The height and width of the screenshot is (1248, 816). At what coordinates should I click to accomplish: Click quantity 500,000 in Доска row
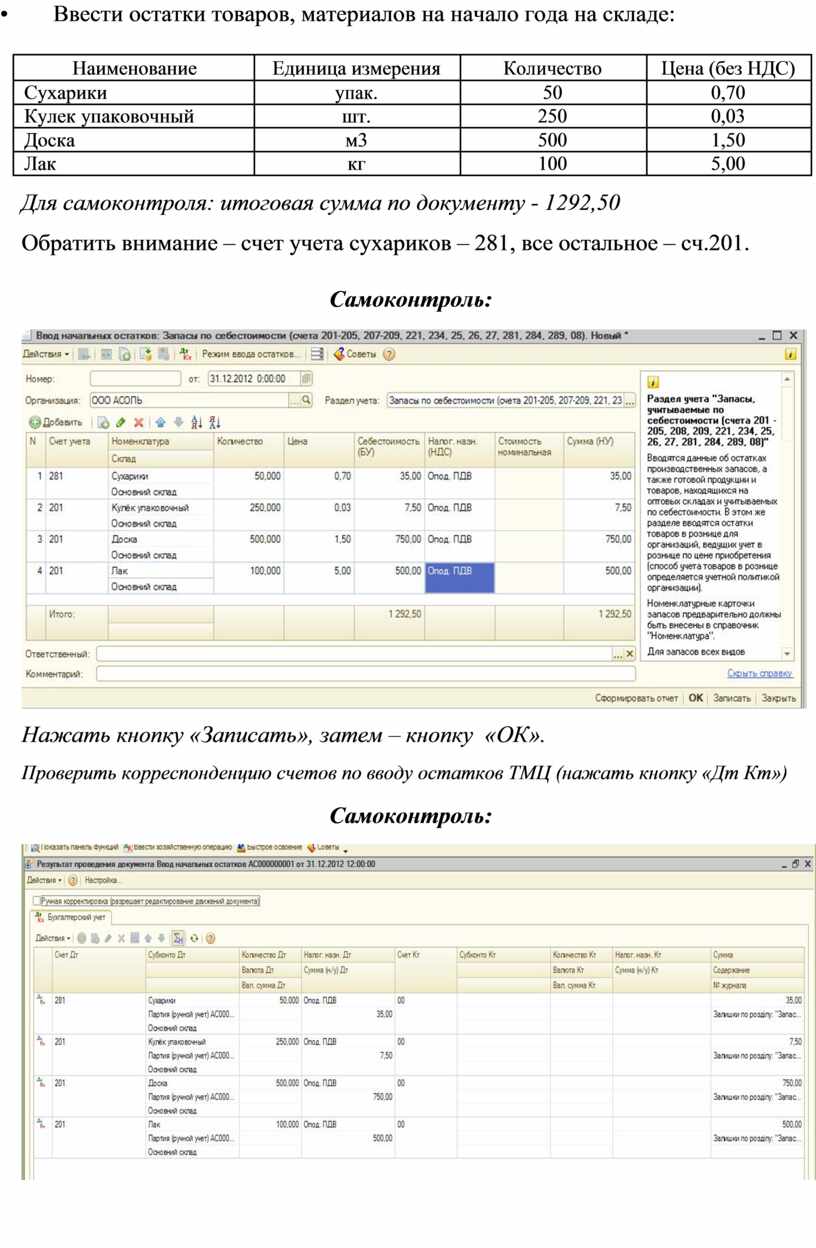pos(265,539)
